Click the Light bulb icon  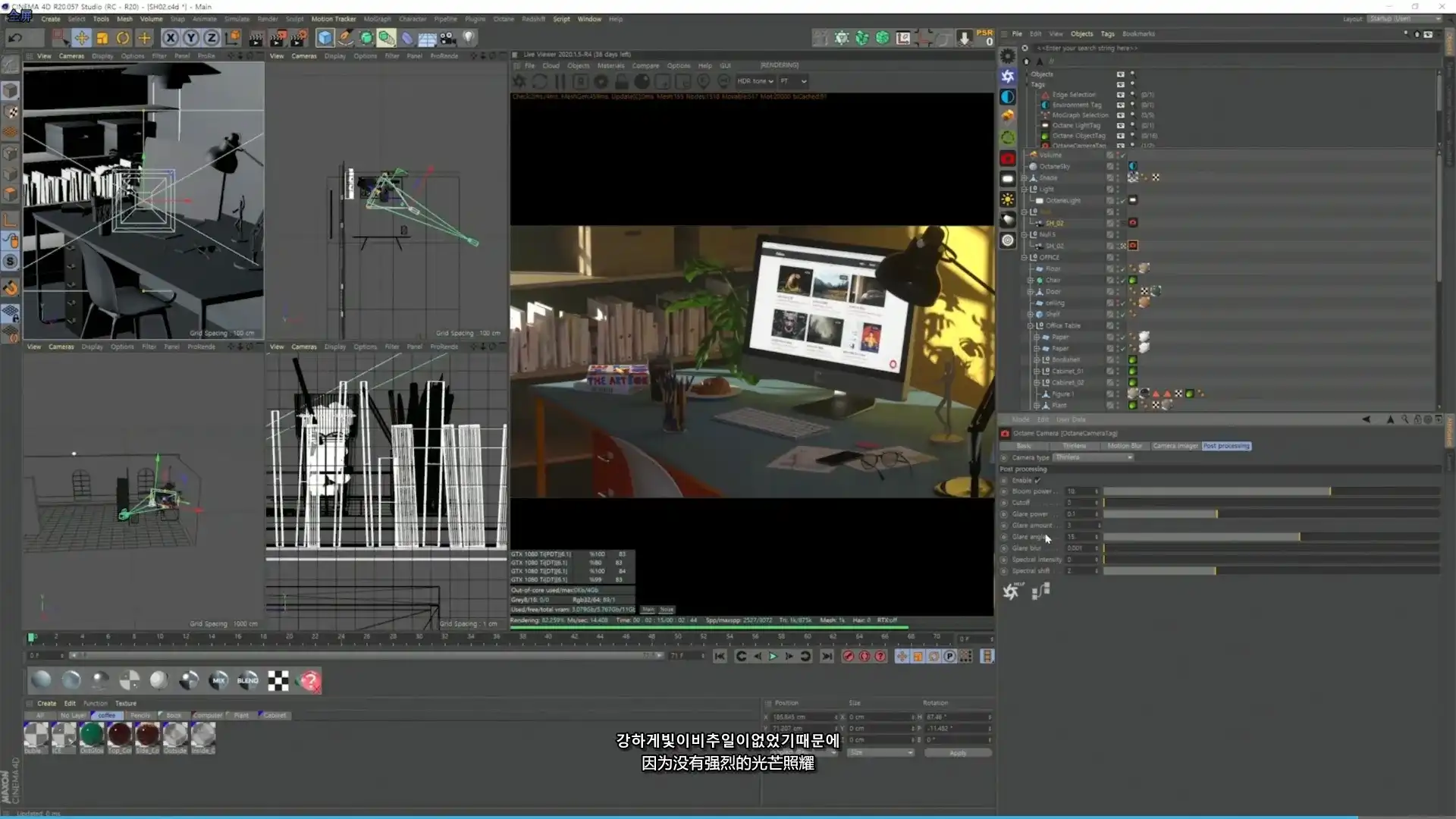click(x=469, y=38)
